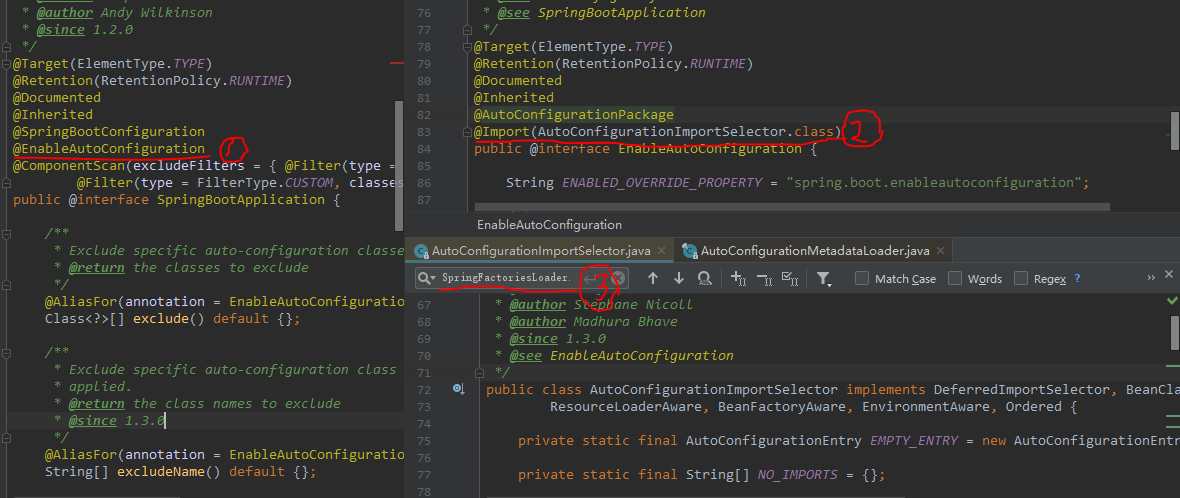
Task: Open search history dropdown in find bar
Action: (427, 278)
